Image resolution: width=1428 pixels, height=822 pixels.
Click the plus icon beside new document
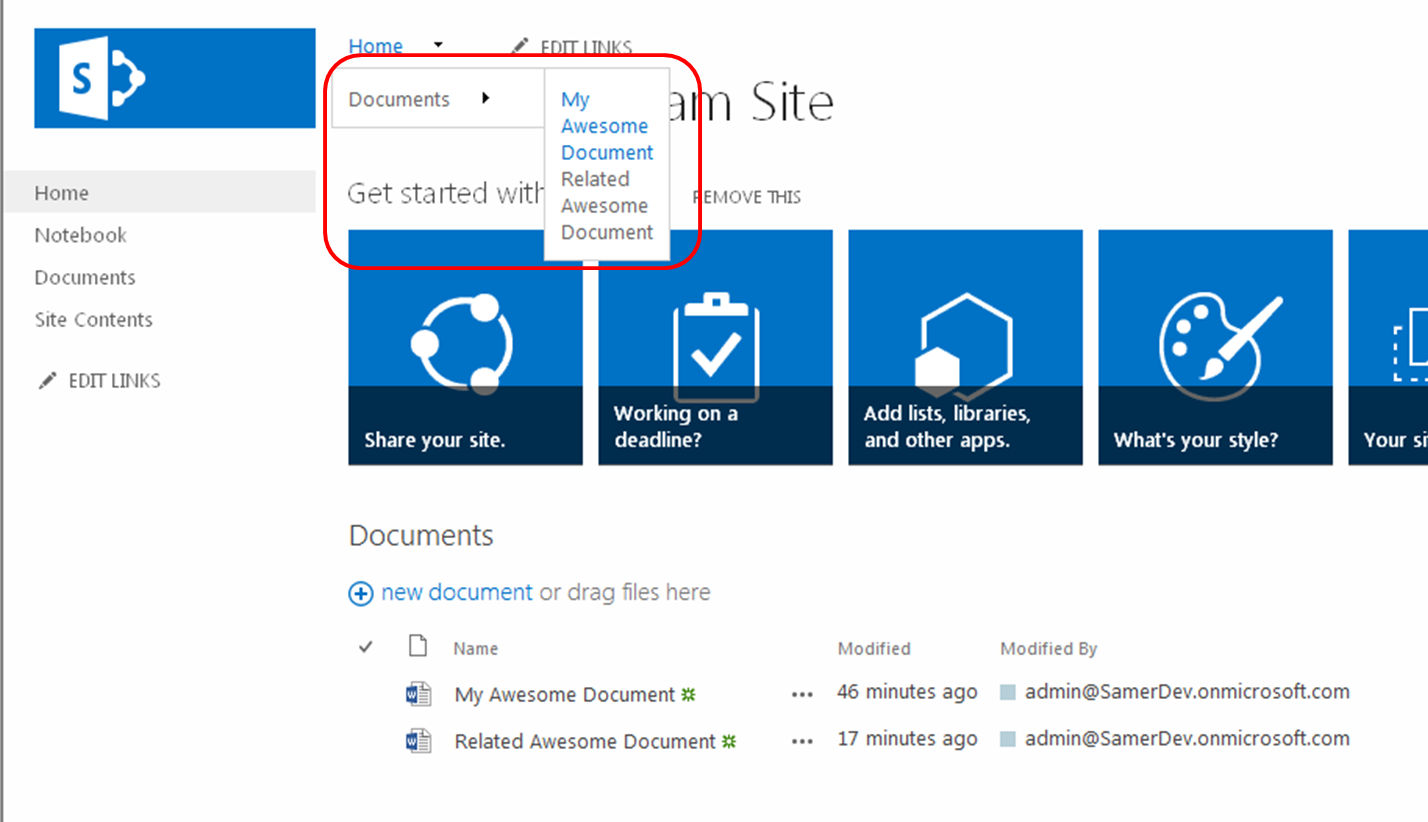point(360,594)
